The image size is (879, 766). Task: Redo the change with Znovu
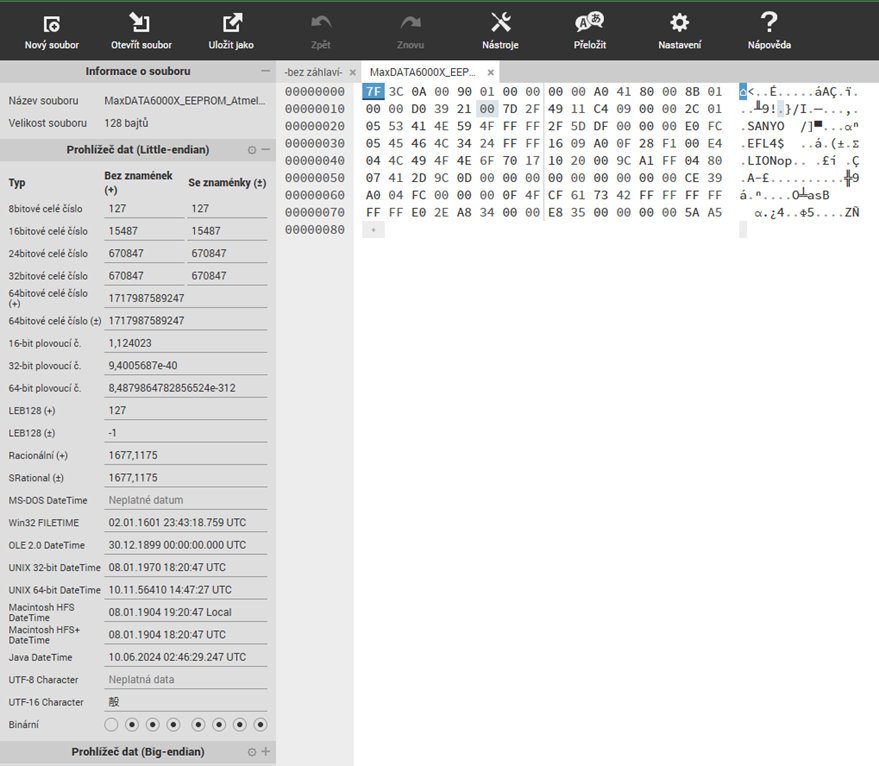(x=410, y=31)
